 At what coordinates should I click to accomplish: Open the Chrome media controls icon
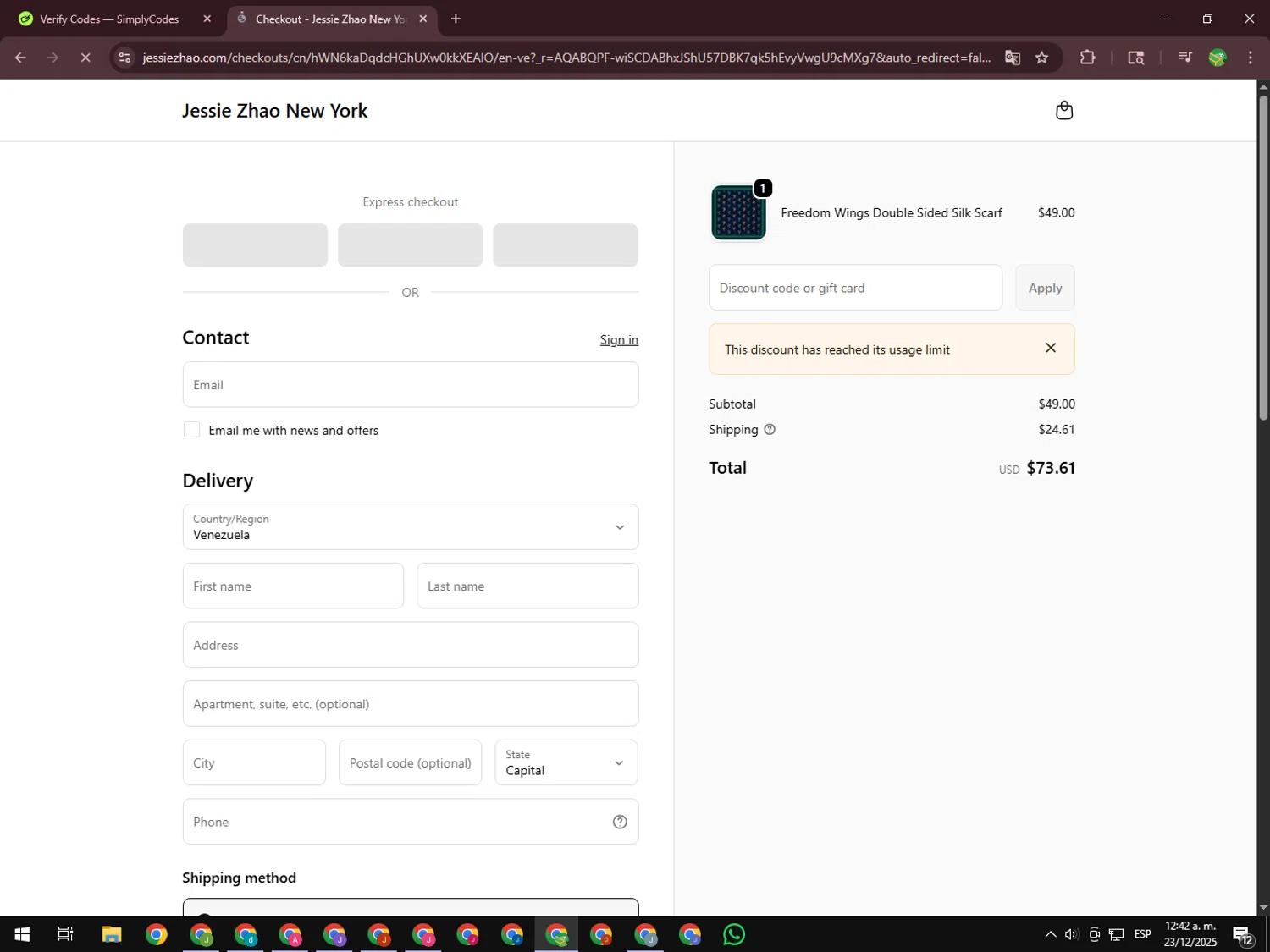(1184, 58)
